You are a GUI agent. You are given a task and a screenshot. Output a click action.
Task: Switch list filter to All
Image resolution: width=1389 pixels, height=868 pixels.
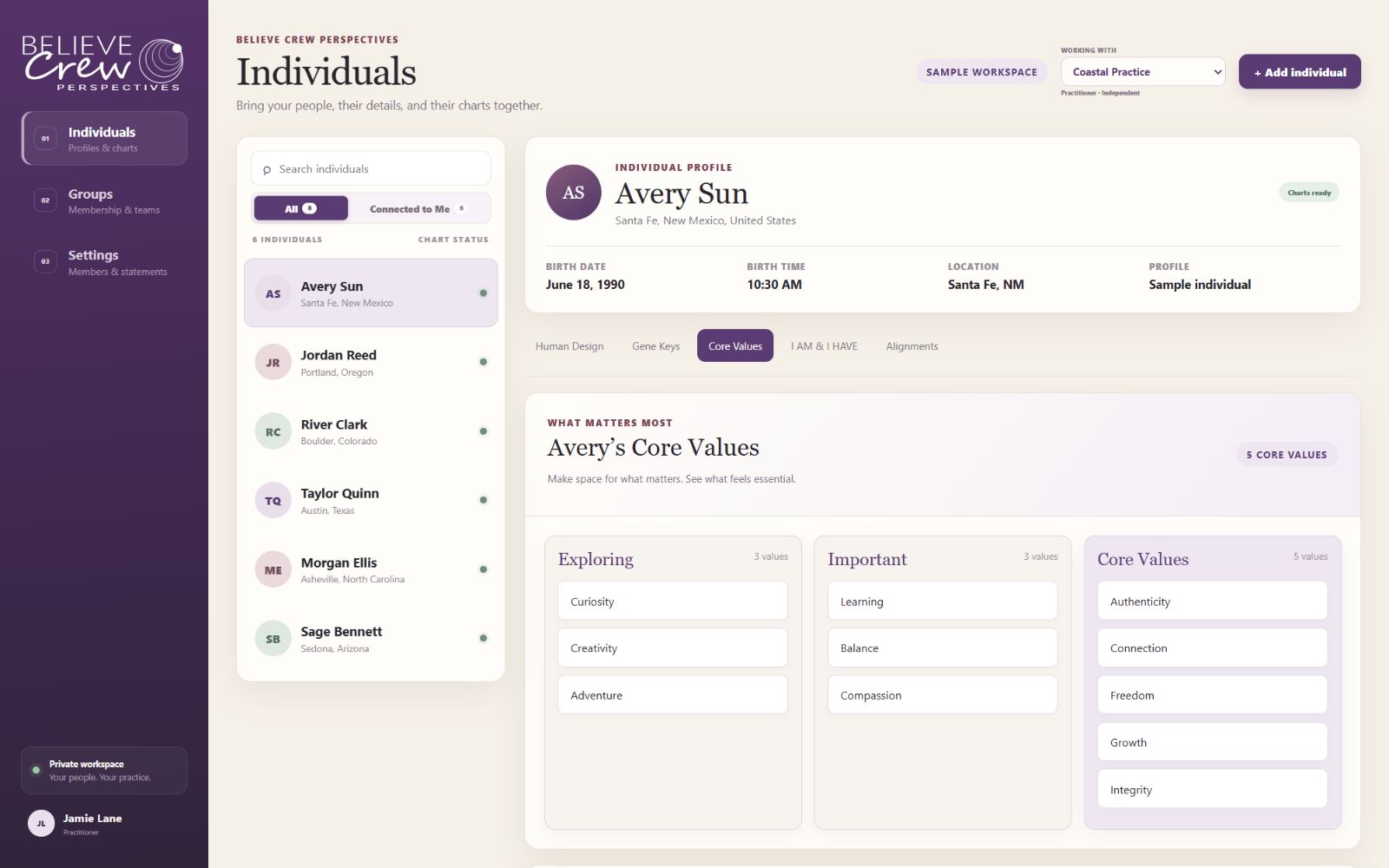[x=300, y=208]
